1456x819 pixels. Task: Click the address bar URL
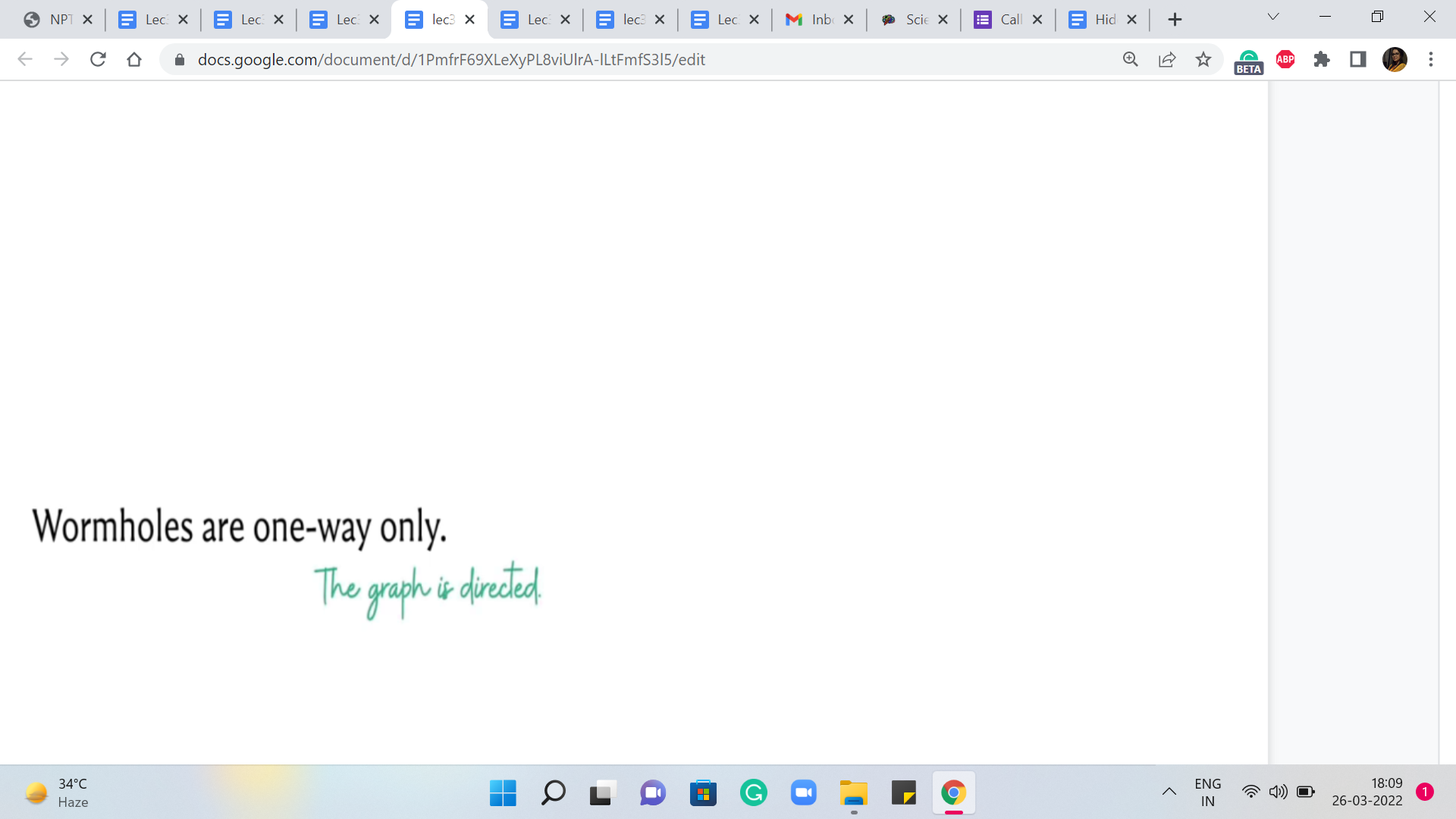[451, 59]
